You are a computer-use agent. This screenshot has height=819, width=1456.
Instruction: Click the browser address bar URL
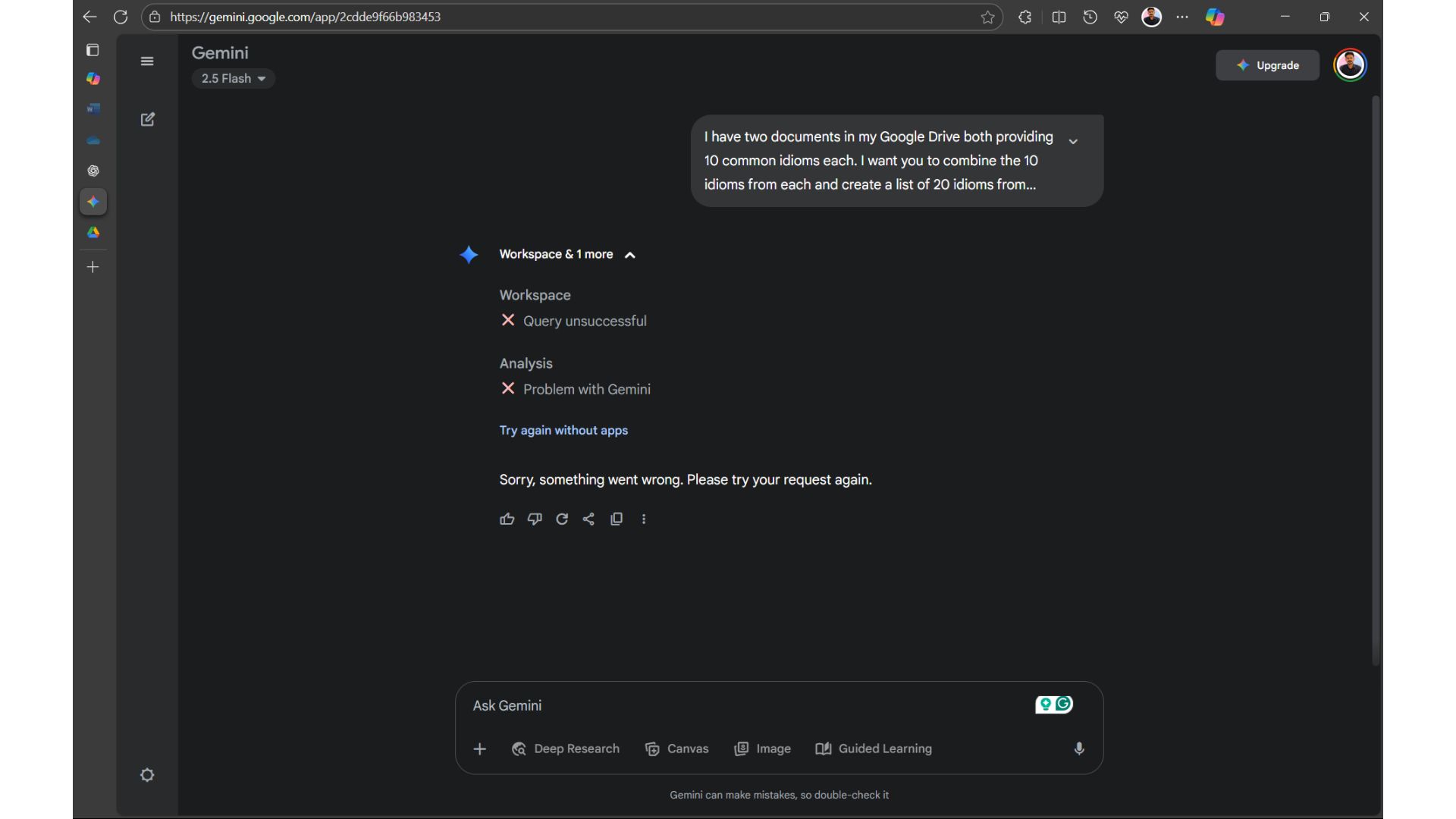(306, 17)
